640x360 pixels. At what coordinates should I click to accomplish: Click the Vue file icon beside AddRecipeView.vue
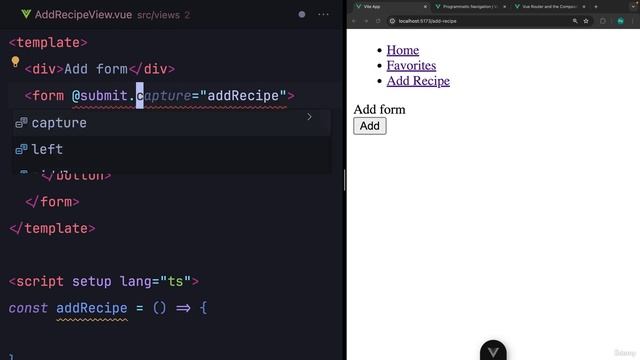coord(26,14)
